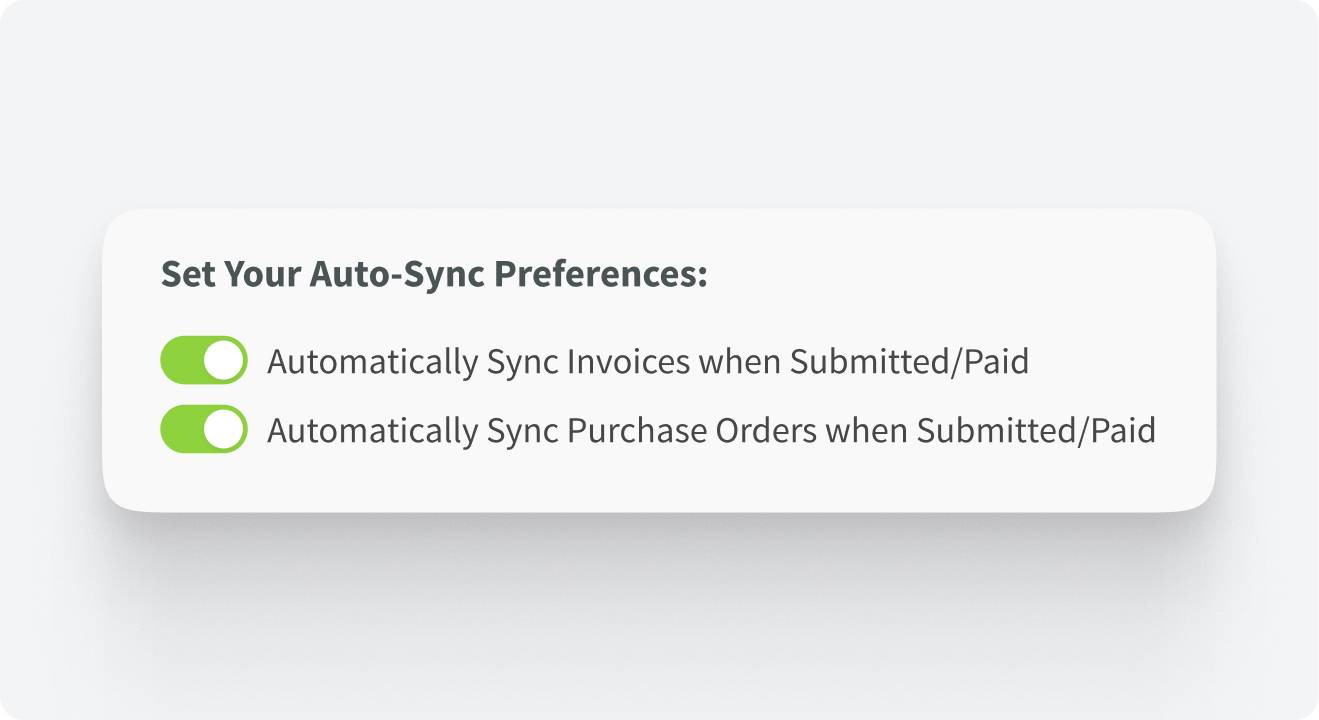Click the white knob on Purchase Orders toggle
Viewport: 1319px width, 720px height.
click(x=224, y=429)
